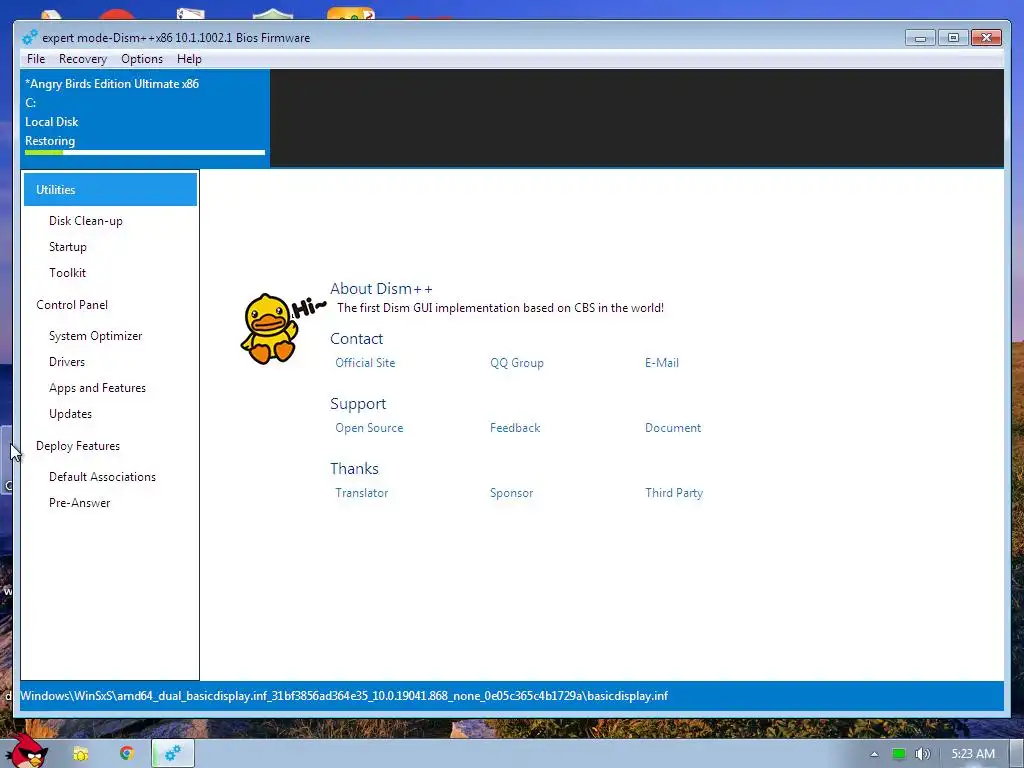Open the Updates page
This screenshot has height=768, width=1024.
pos(71,414)
